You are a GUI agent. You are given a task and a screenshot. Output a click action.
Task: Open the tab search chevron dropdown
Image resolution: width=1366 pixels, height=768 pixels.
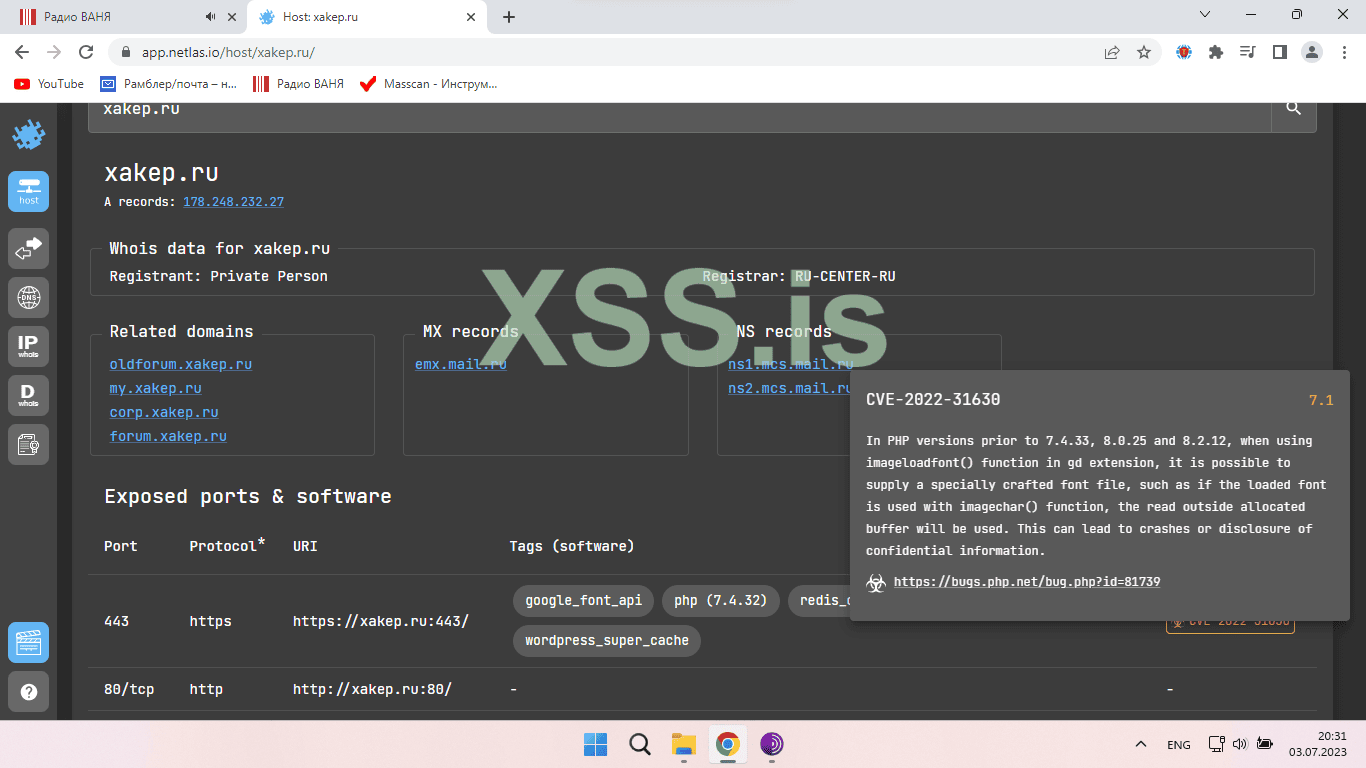tap(1205, 15)
